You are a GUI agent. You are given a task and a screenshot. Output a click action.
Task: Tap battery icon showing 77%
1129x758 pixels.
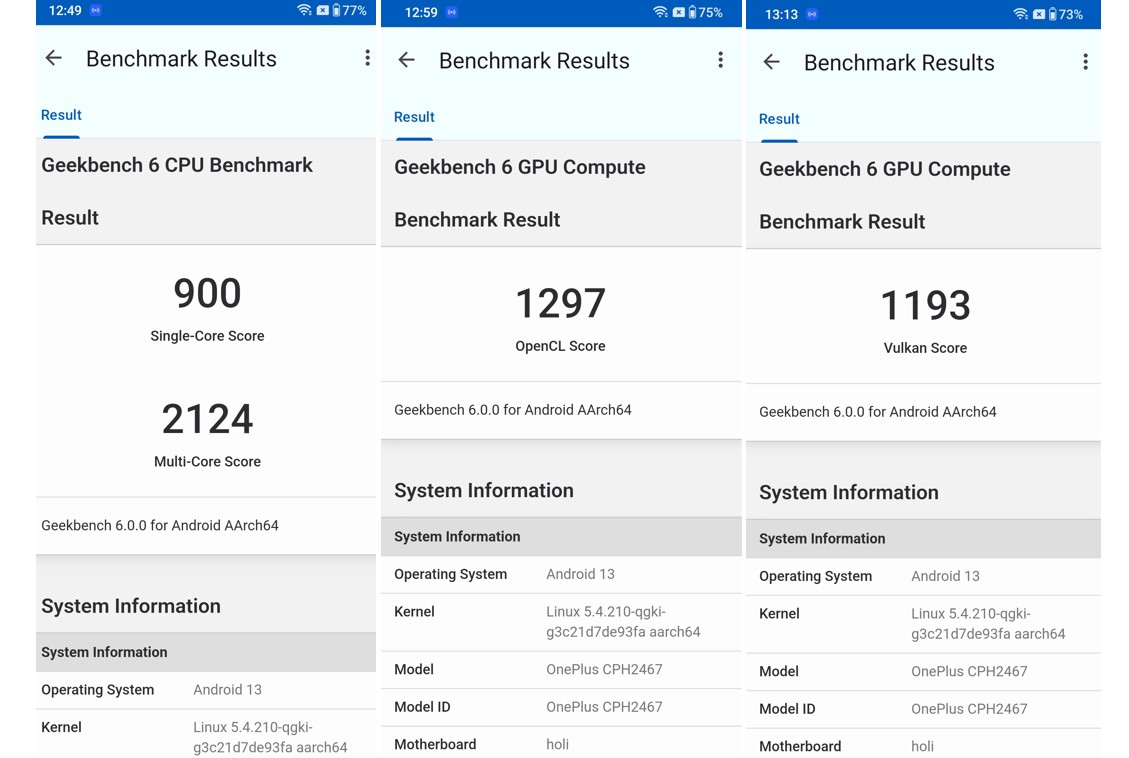(336, 10)
